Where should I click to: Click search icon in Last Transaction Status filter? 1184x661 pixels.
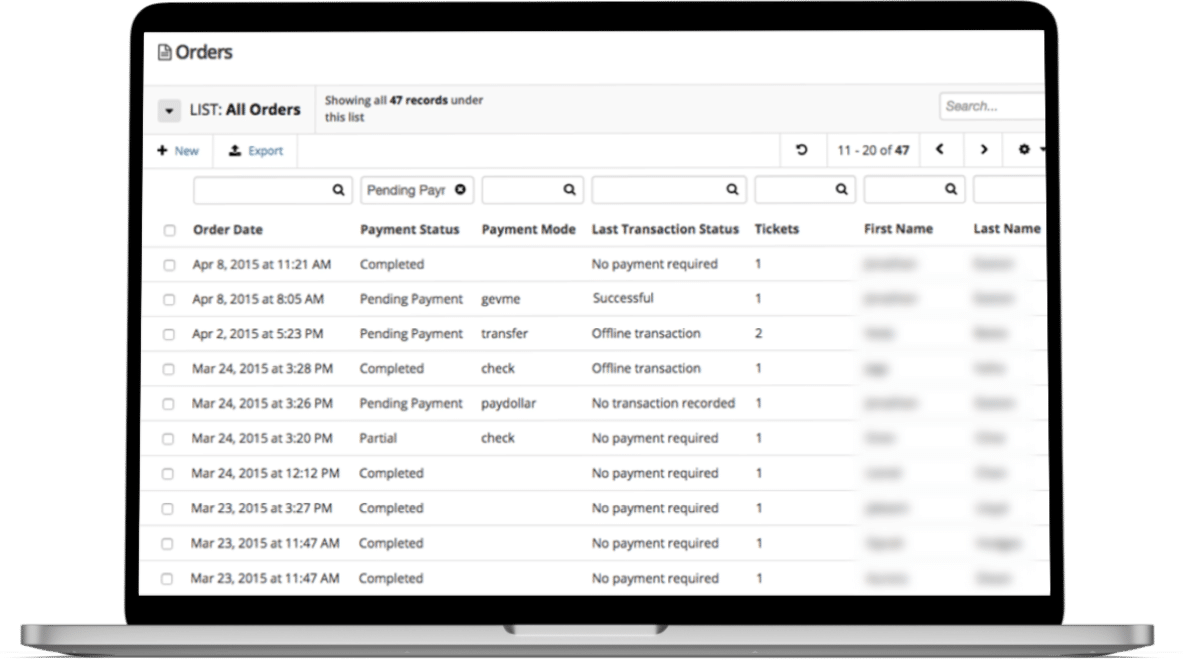(x=732, y=189)
